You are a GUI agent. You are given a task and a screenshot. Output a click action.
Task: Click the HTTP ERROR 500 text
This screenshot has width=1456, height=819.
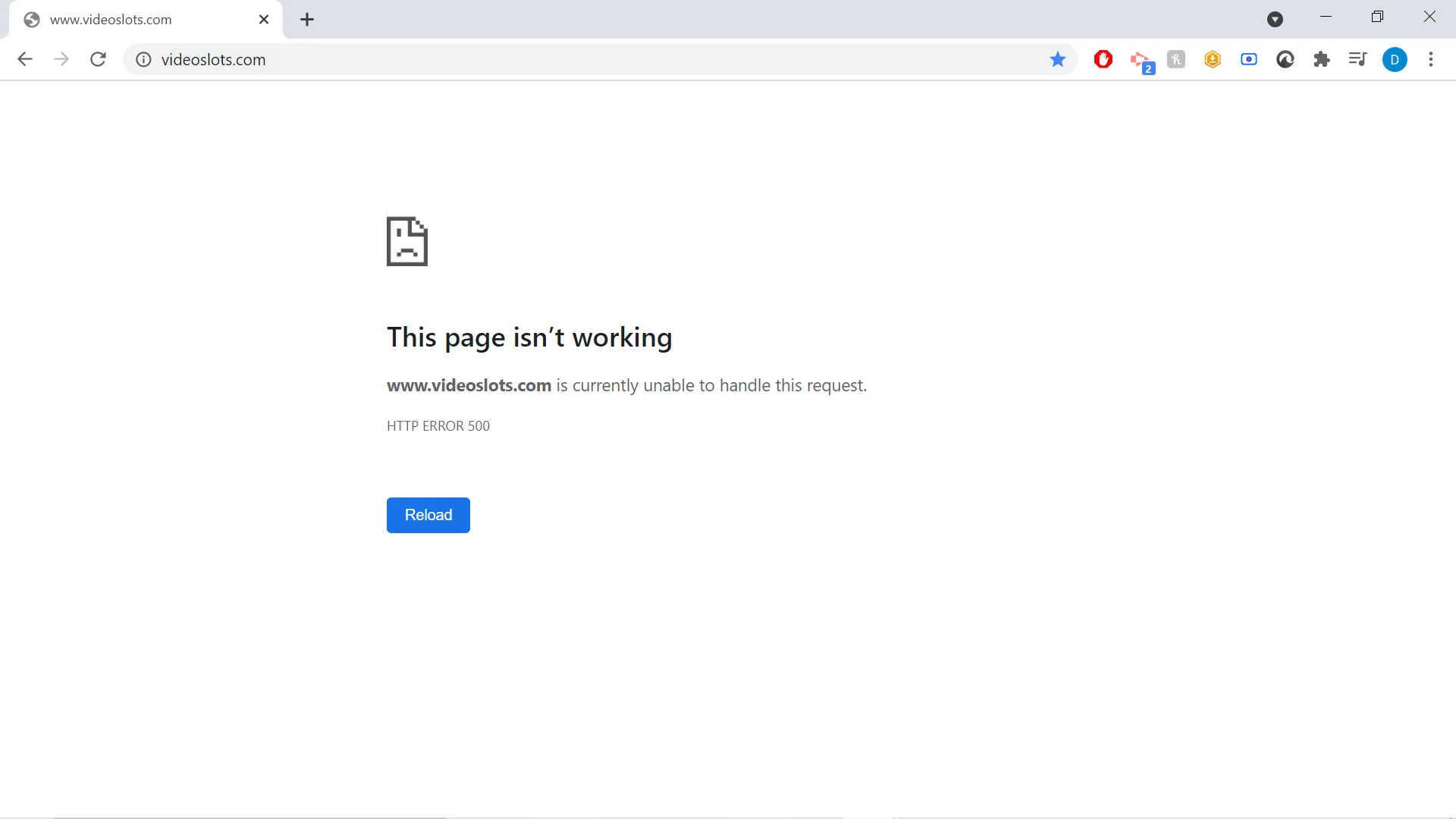coord(438,426)
